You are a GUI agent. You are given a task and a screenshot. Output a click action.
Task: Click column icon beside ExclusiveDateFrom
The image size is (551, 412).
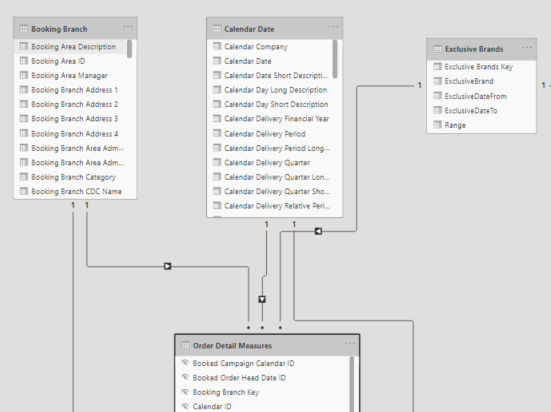click(x=437, y=96)
